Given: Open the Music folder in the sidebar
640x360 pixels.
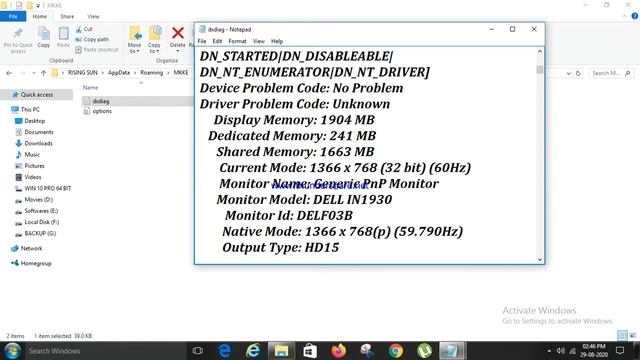Looking at the screenshot, I should tap(32, 155).
